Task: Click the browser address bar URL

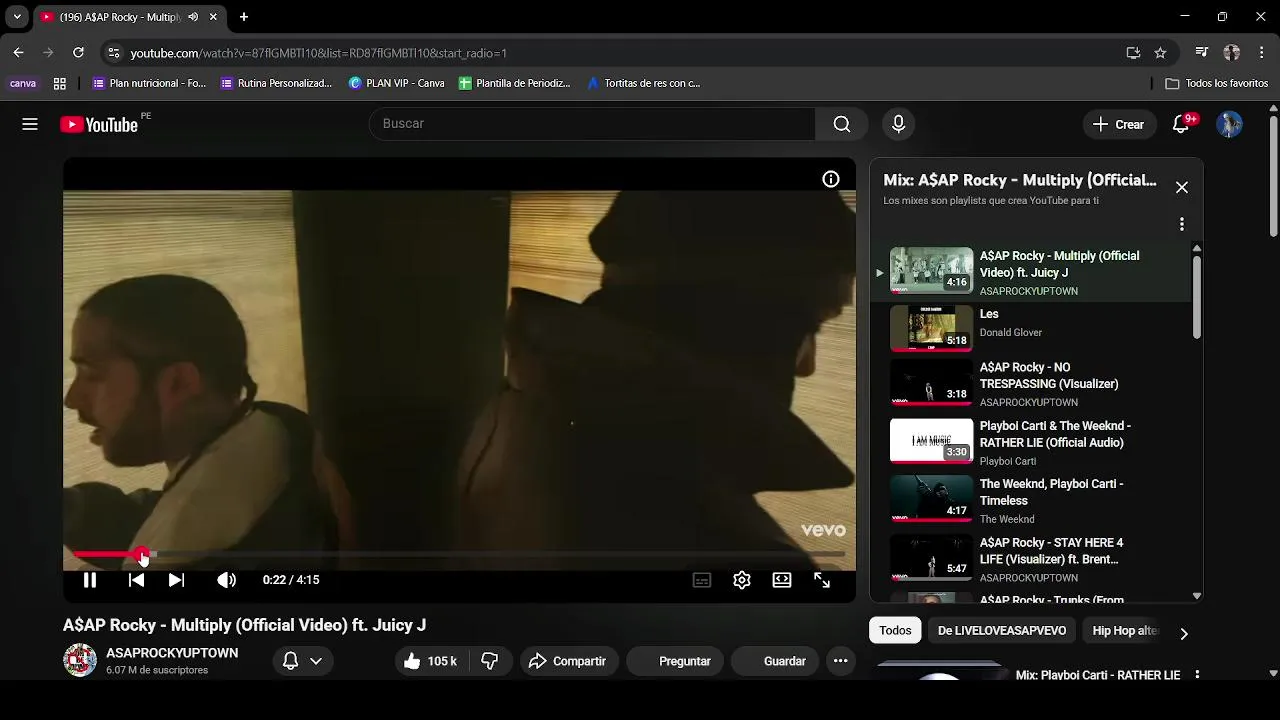Action: point(318,53)
